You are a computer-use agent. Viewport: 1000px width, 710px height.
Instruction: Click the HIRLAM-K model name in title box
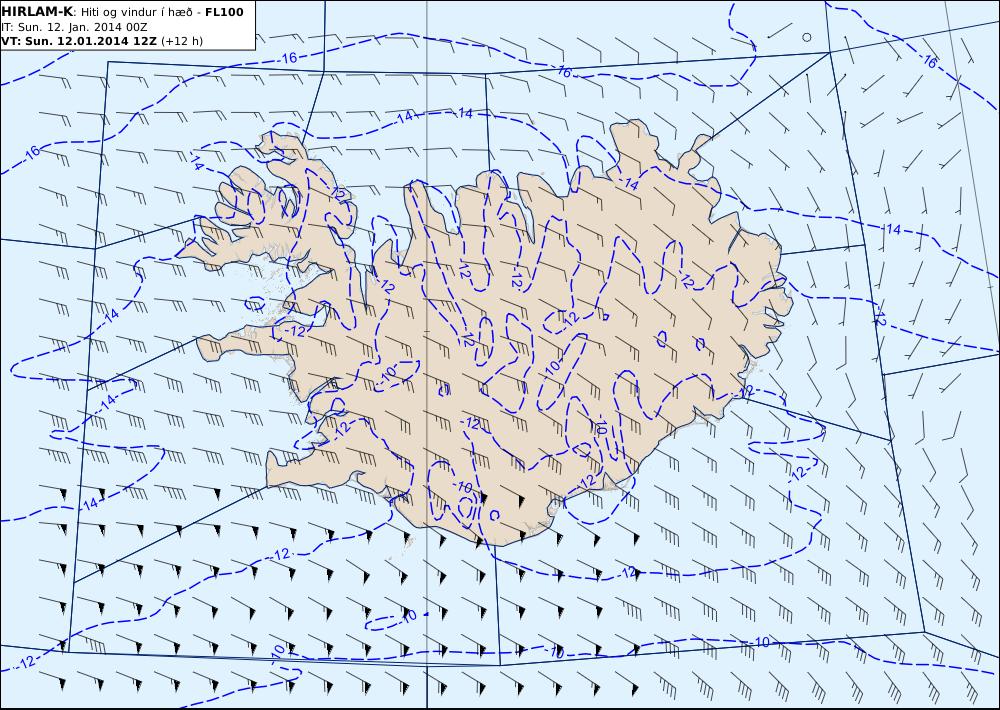click(x=37, y=12)
